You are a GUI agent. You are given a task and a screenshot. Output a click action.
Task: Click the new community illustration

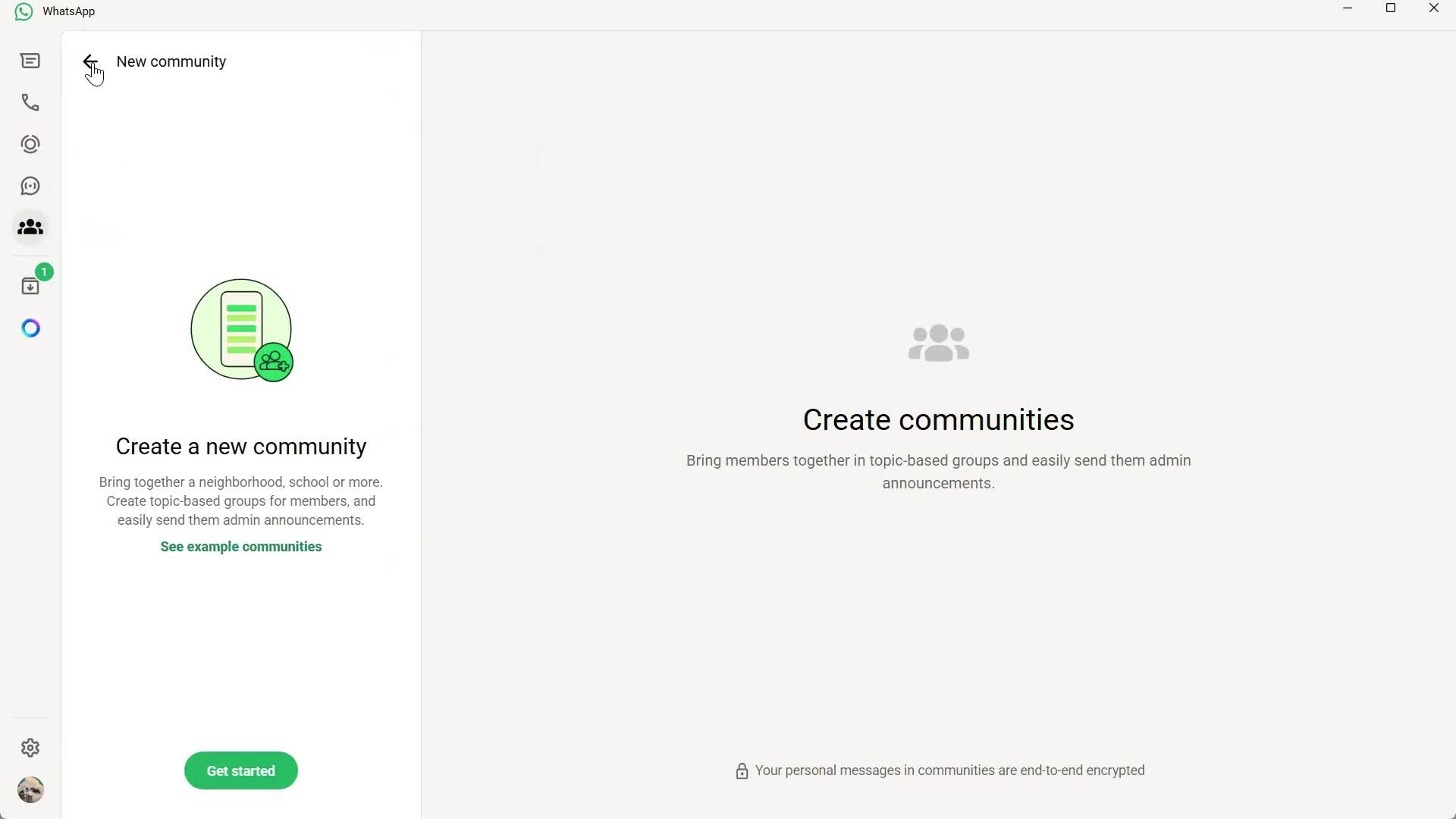pyautogui.click(x=240, y=330)
